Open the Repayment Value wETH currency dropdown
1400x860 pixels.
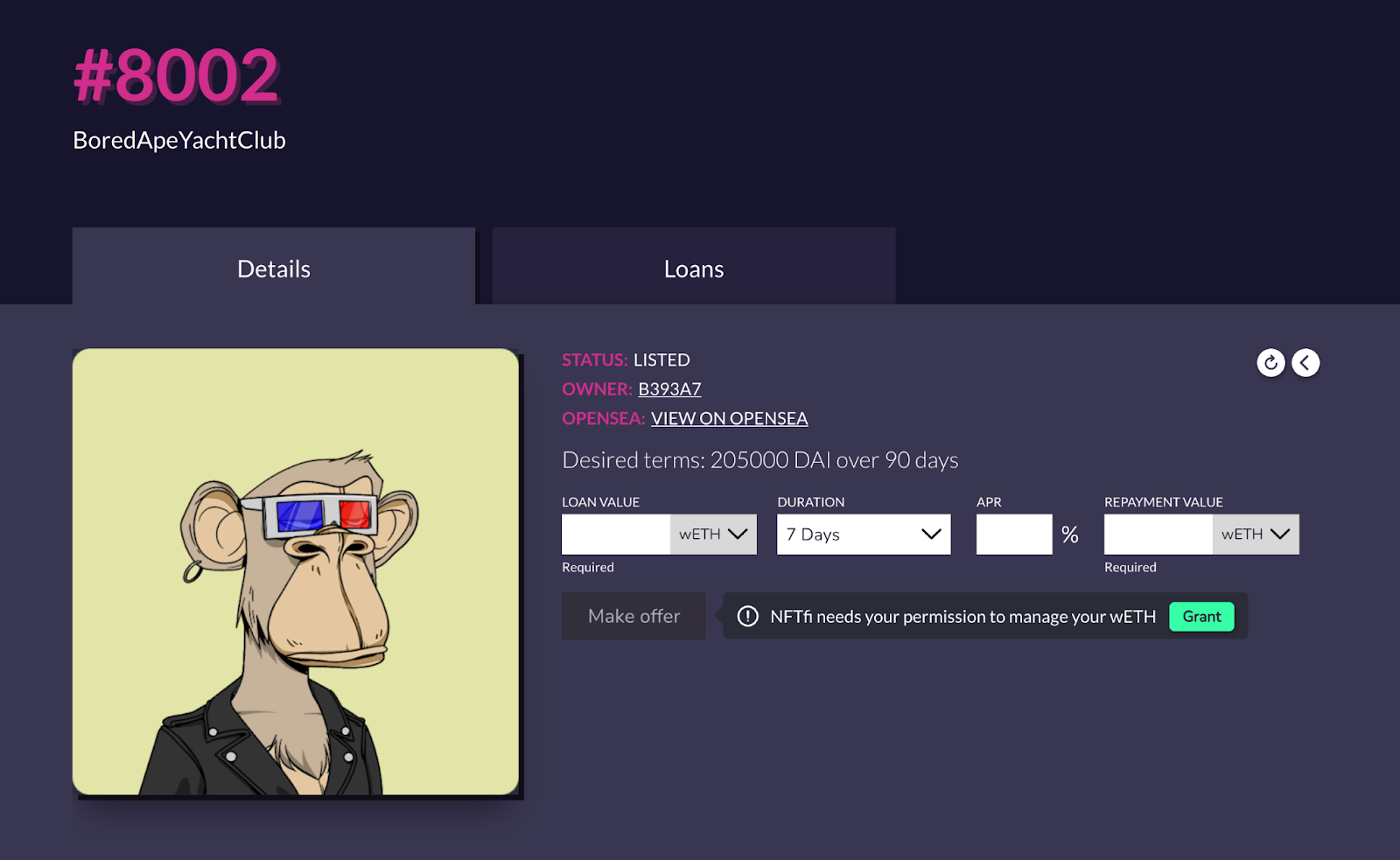click(1256, 534)
